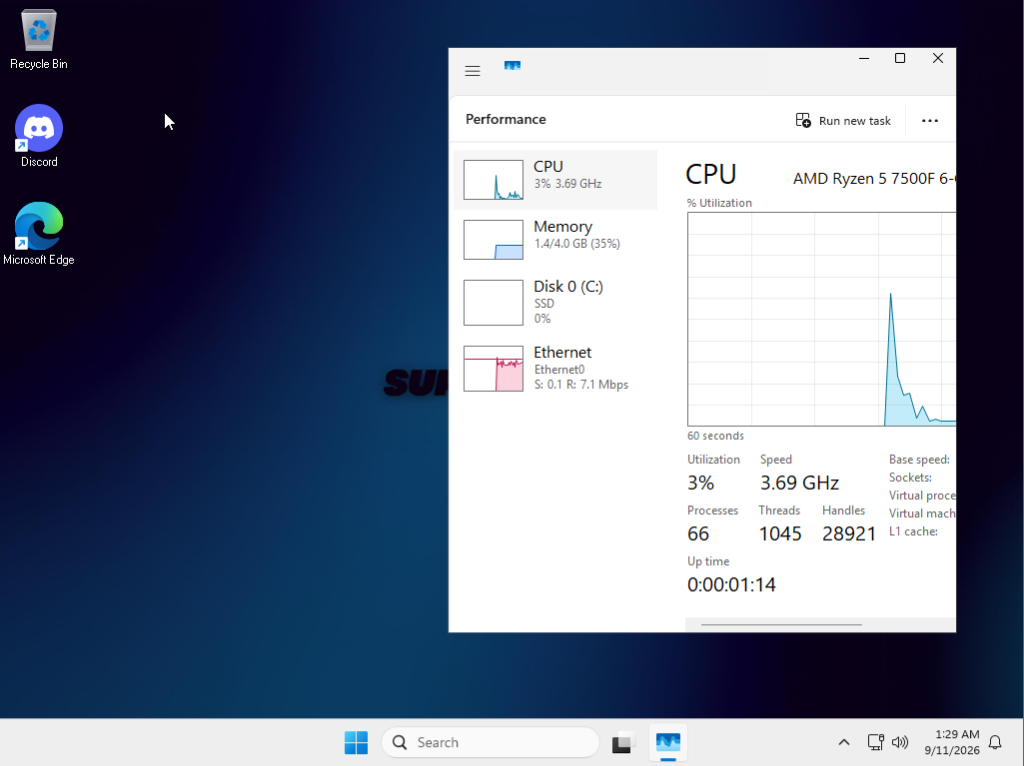The width and height of the screenshot is (1024, 766).
Task: Open Task Manager hamburger navigation menu
Action: (x=472, y=71)
